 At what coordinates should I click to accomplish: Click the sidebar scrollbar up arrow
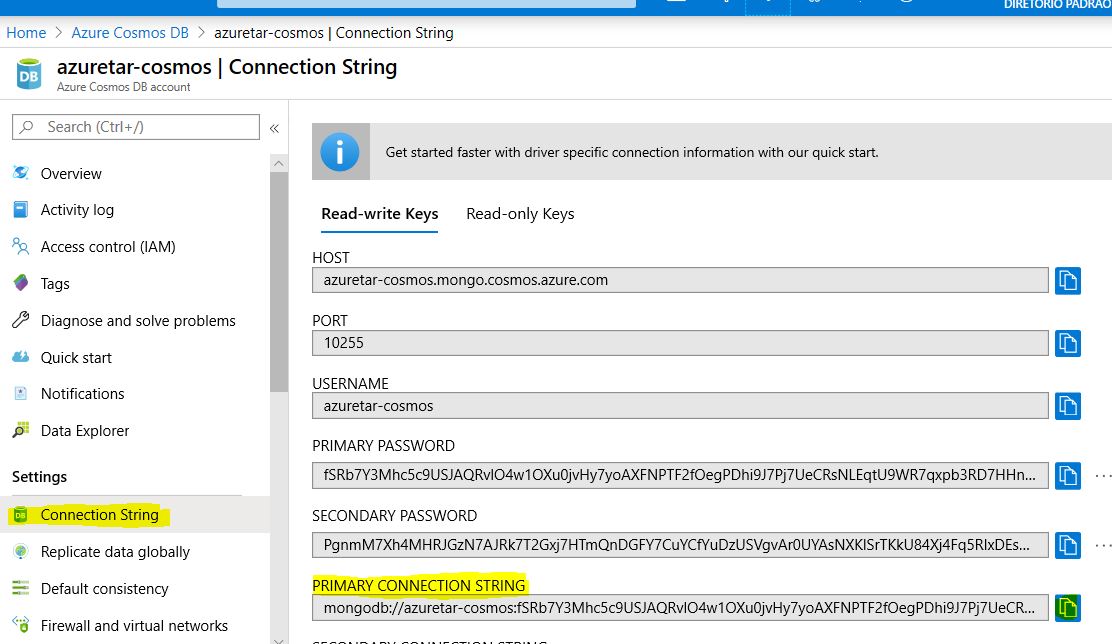click(279, 163)
